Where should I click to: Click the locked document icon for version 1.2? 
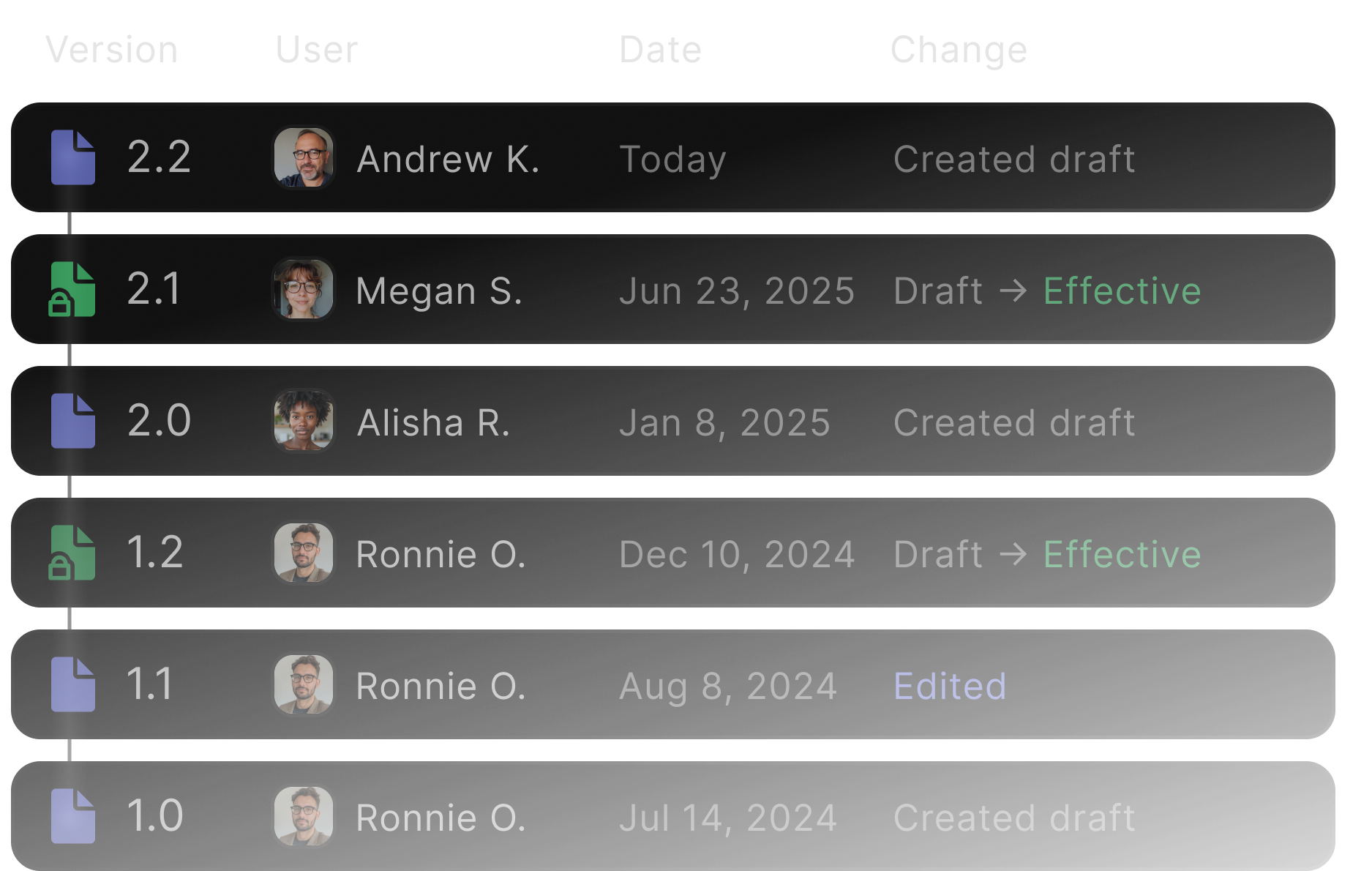(x=72, y=553)
